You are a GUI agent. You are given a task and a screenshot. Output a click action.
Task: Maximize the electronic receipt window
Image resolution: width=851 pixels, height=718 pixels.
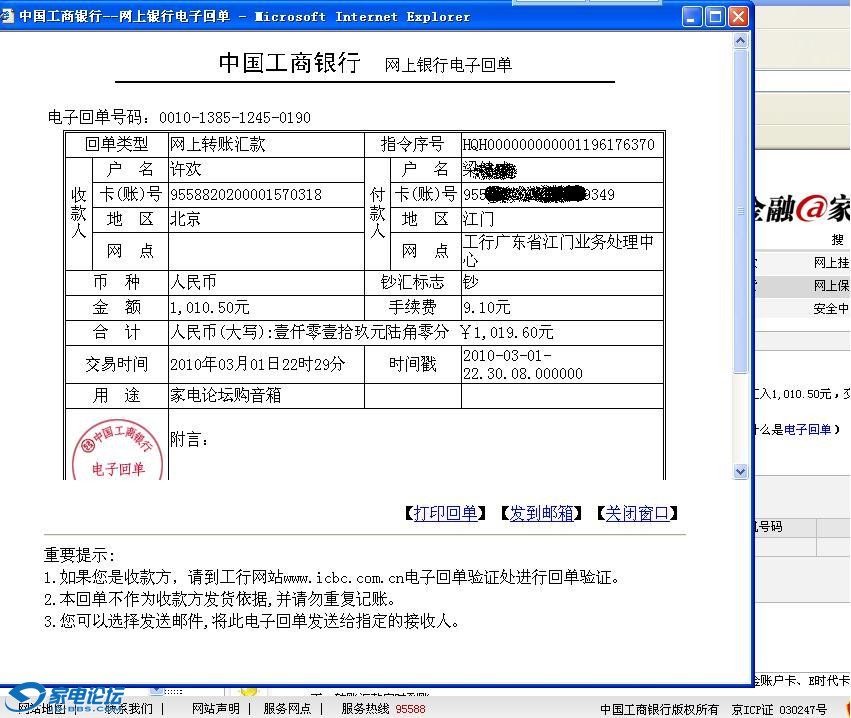[x=715, y=16]
